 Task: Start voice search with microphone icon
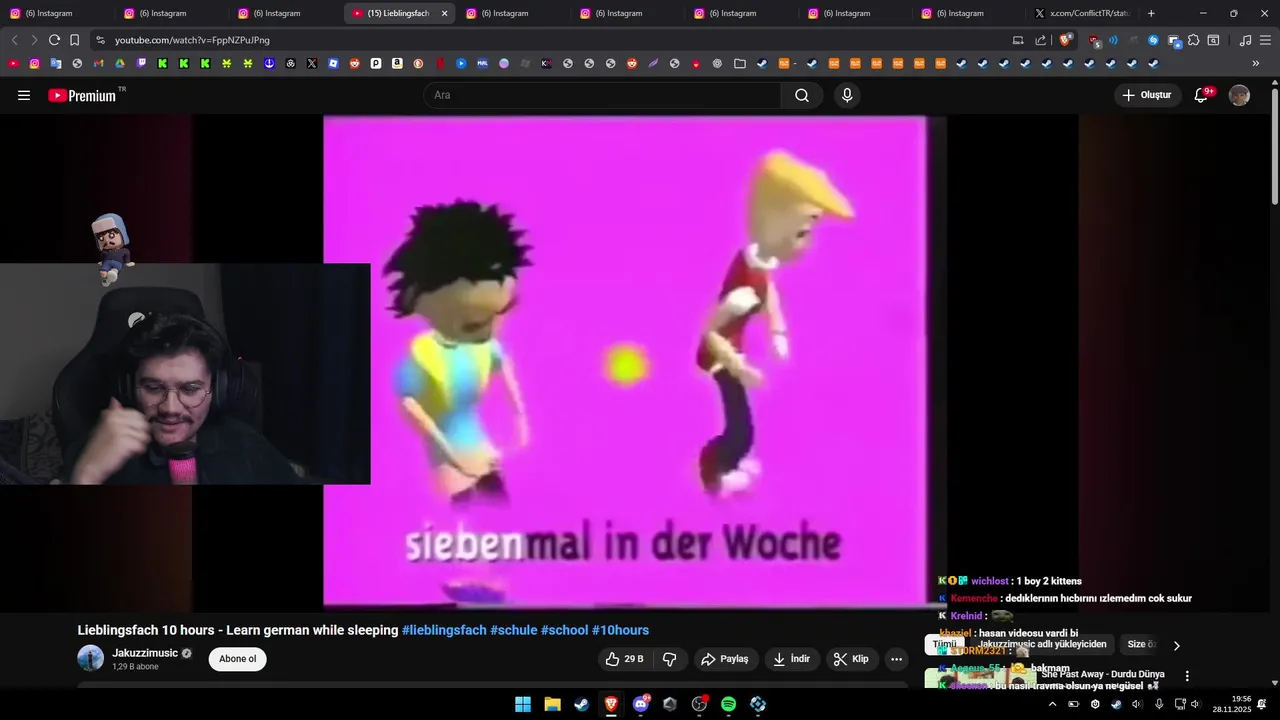pyautogui.click(x=847, y=95)
